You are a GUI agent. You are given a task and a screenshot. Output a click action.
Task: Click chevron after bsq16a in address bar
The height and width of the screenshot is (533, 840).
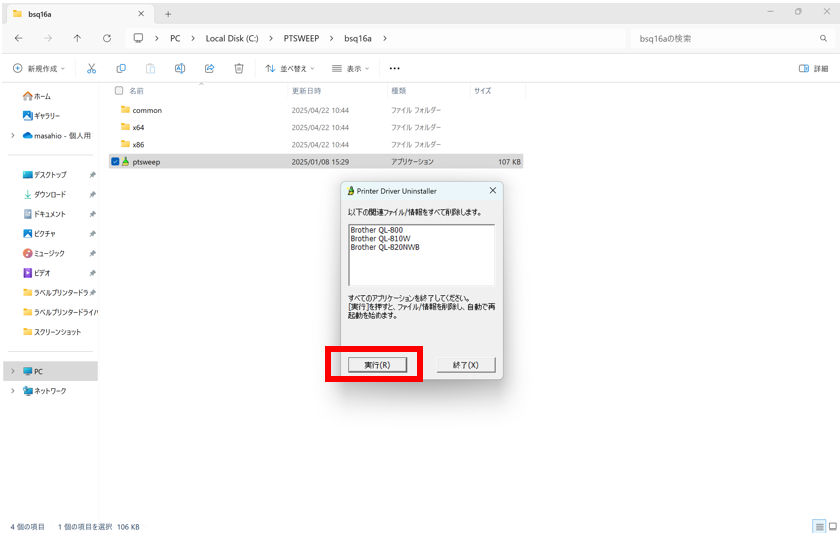(x=385, y=39)
